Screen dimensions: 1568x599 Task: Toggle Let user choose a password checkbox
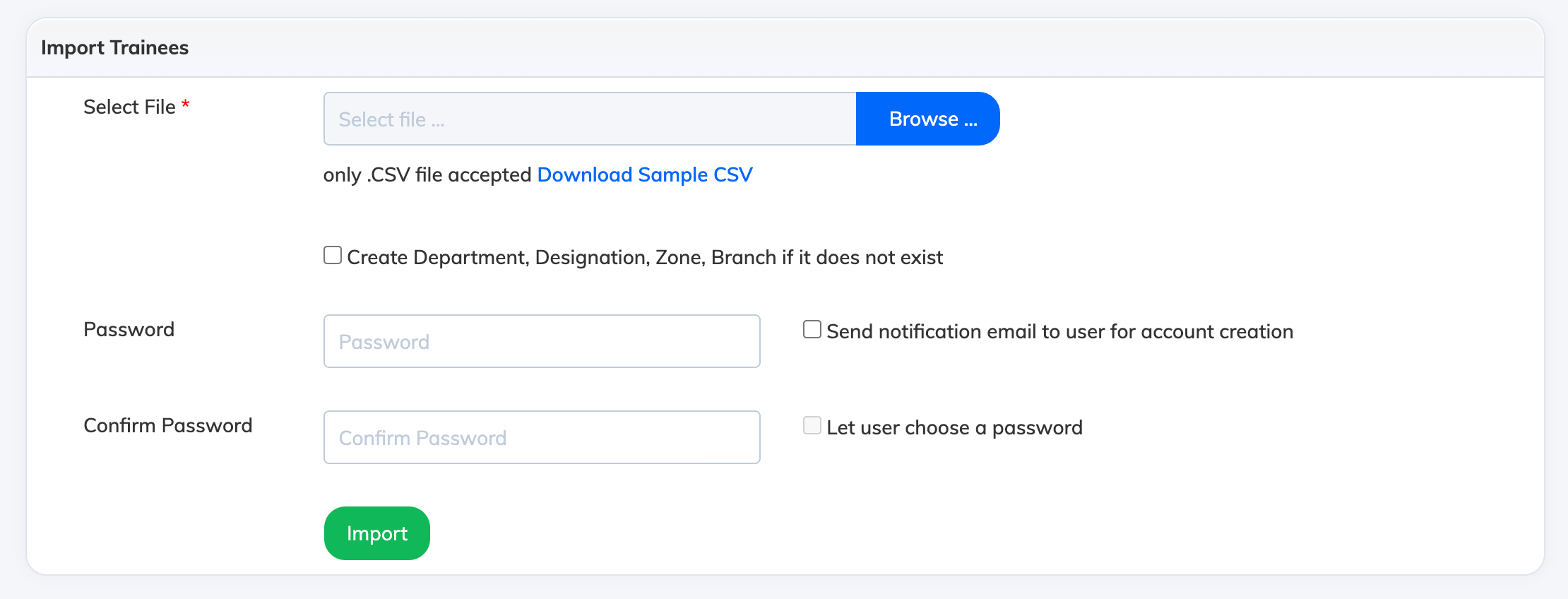(812, 425)
